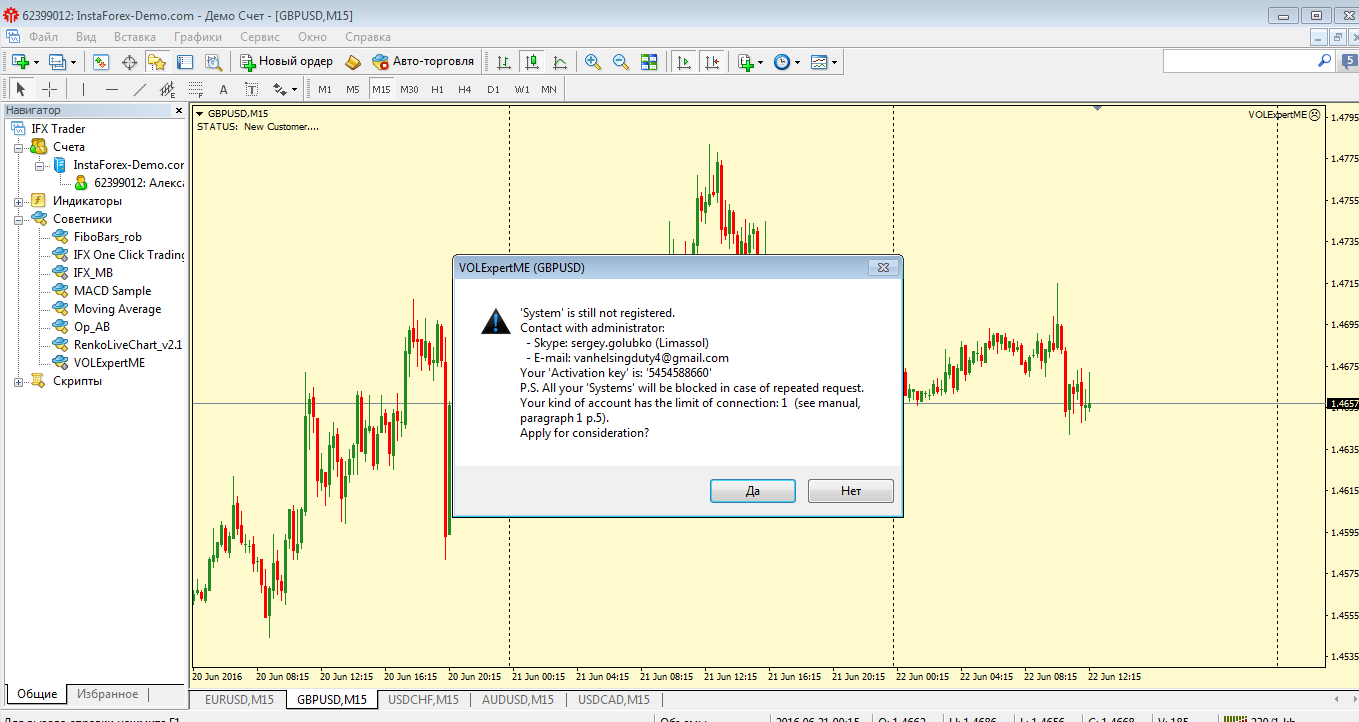Open the chat notifications icon showing 5
The width and height of the screenshot is (1359, 722).
coord(1349,62)
